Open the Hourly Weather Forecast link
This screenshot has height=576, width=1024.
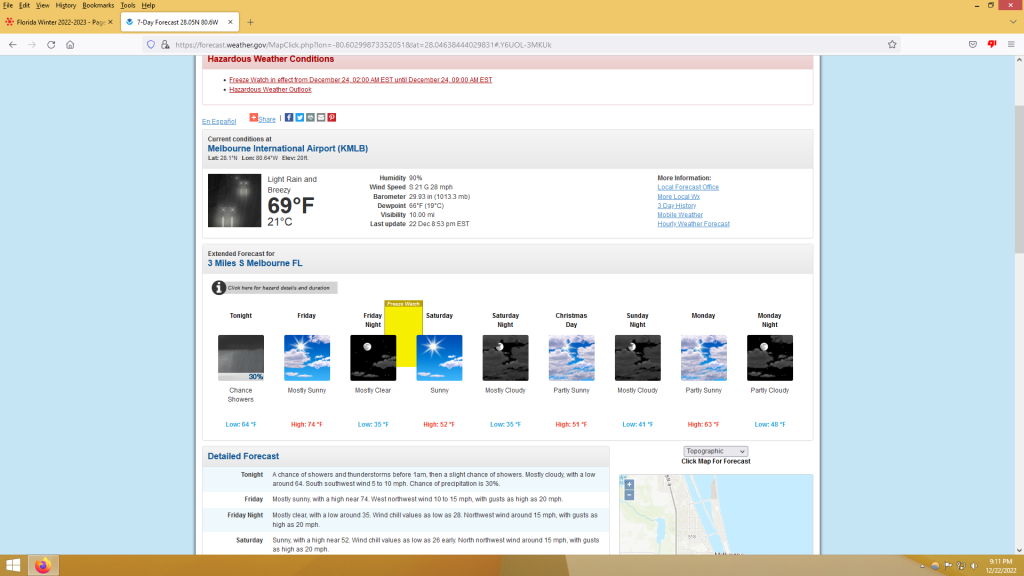[x=694, y=223]
